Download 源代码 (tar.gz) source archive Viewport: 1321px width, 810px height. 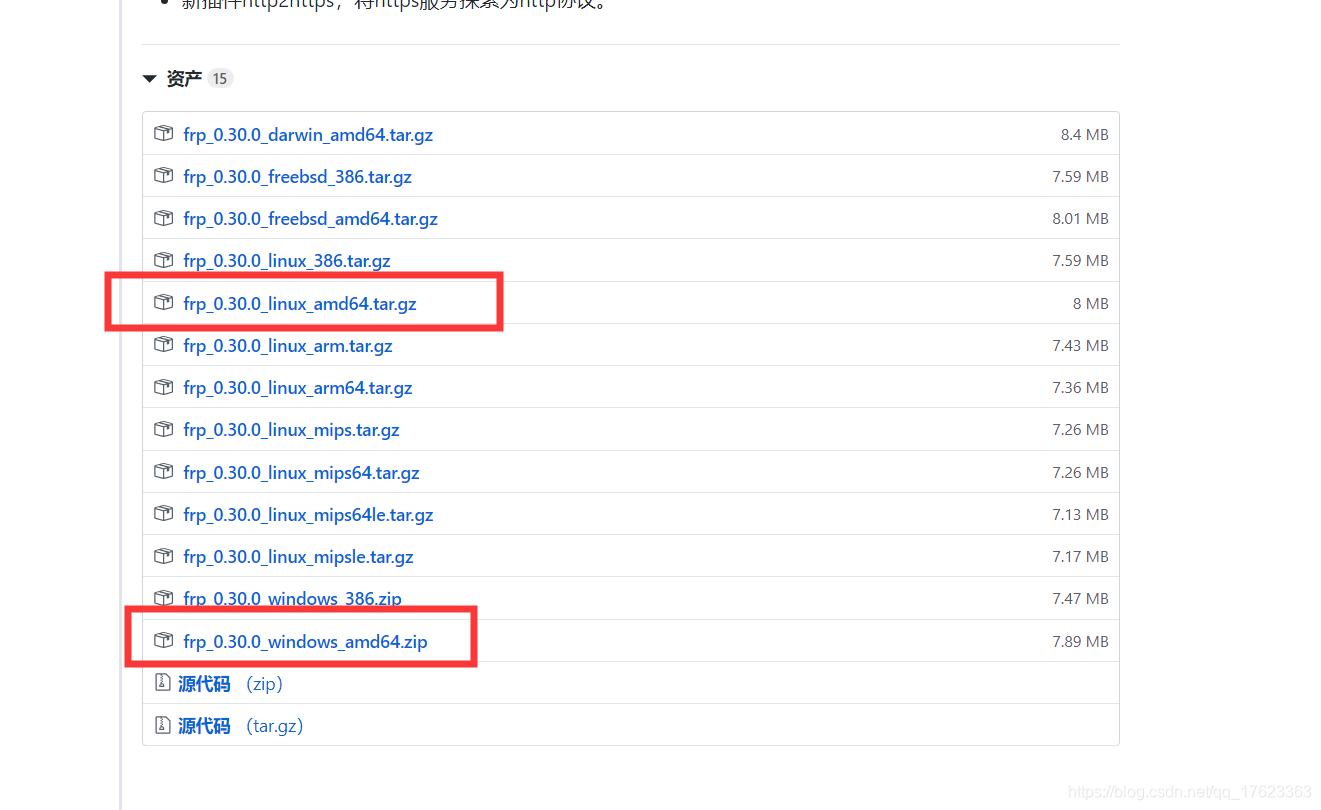pos(241,725)
